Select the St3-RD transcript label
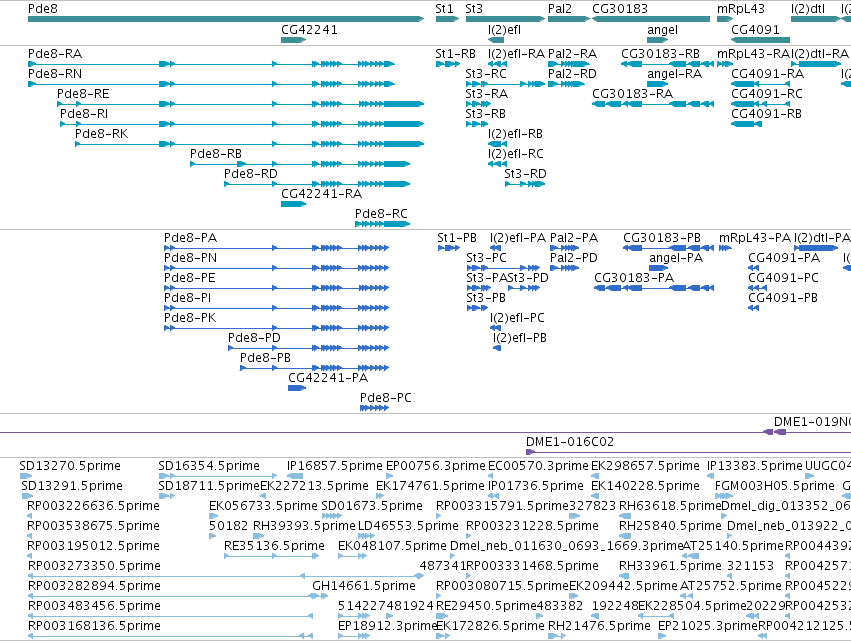The width and height of the screenshot is (851, 641). pyautogui.click(x=525, y=174)
